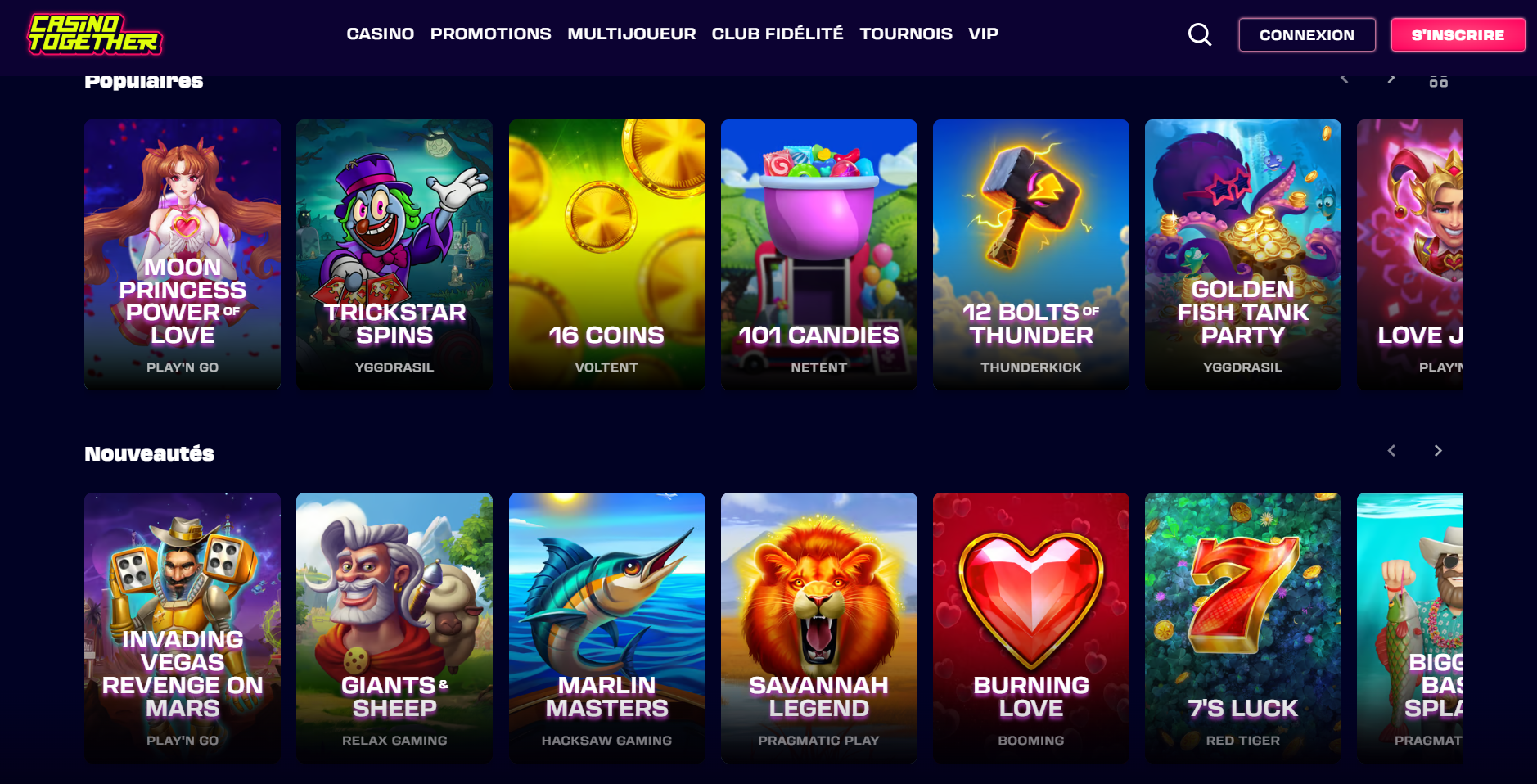
Task: Show previous games in Populaires carousel
Action: click(1344, 79)
